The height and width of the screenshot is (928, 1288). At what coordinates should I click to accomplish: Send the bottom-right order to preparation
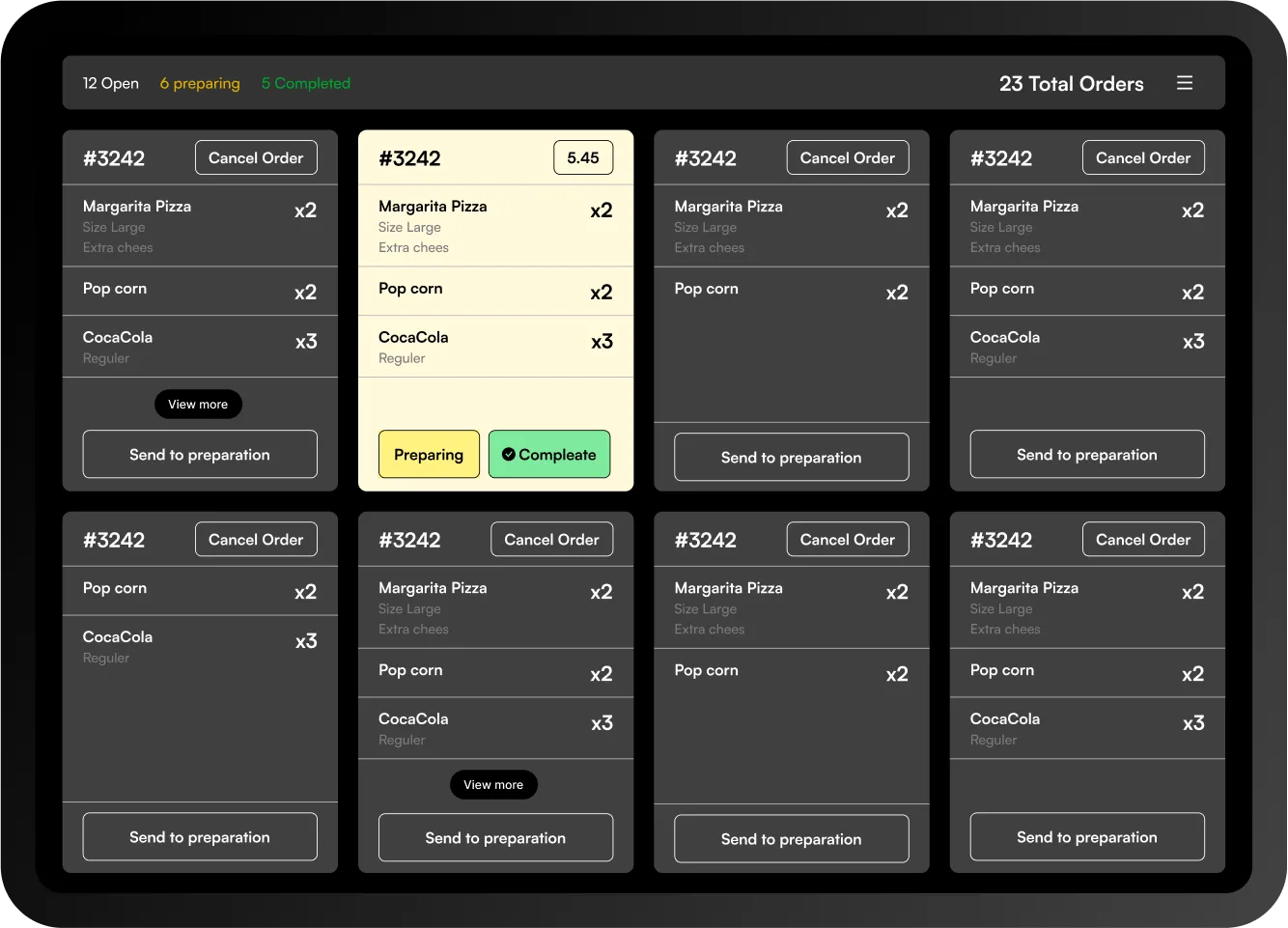(x=1086, y=836)
